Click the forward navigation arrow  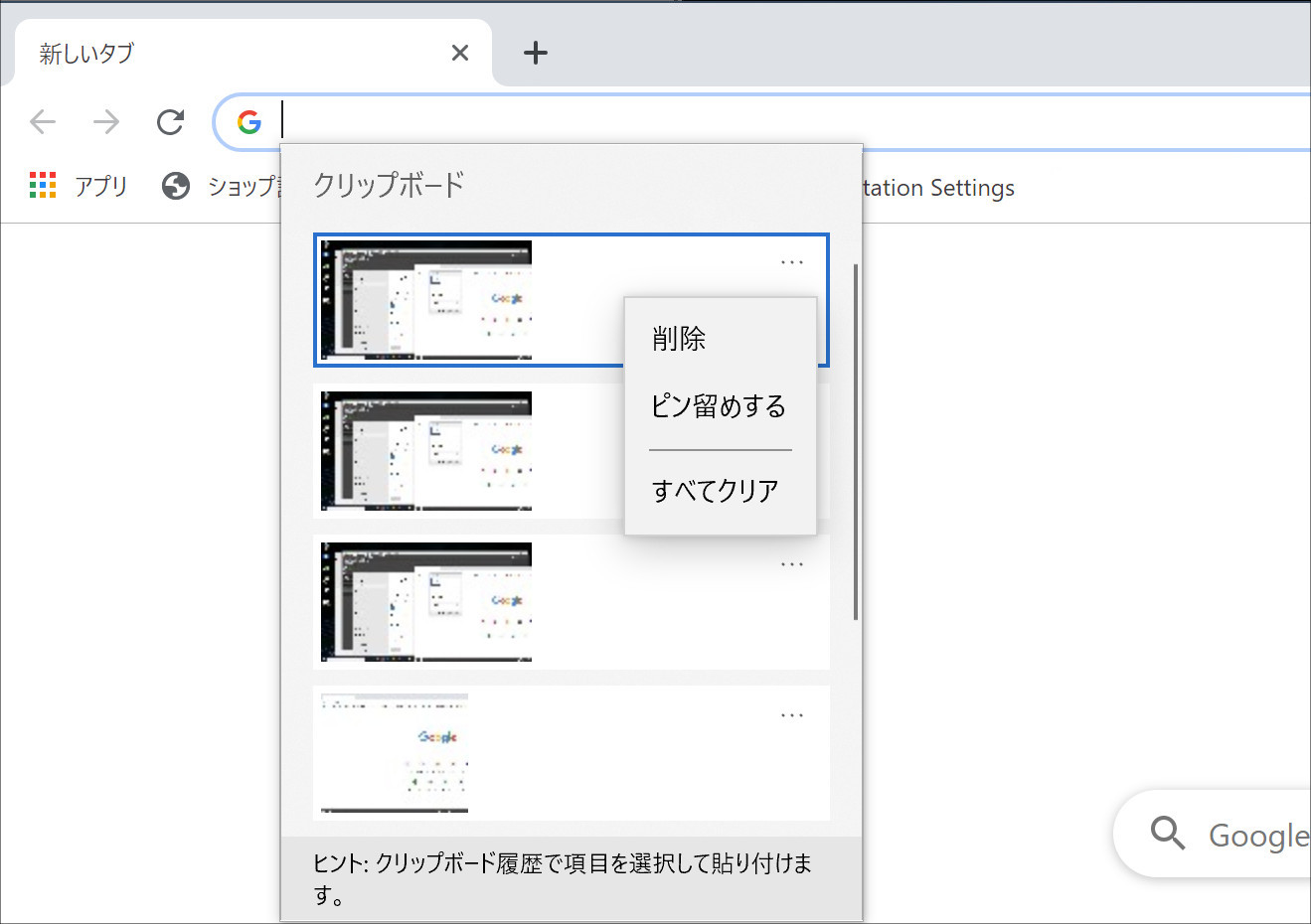(105, 121)
